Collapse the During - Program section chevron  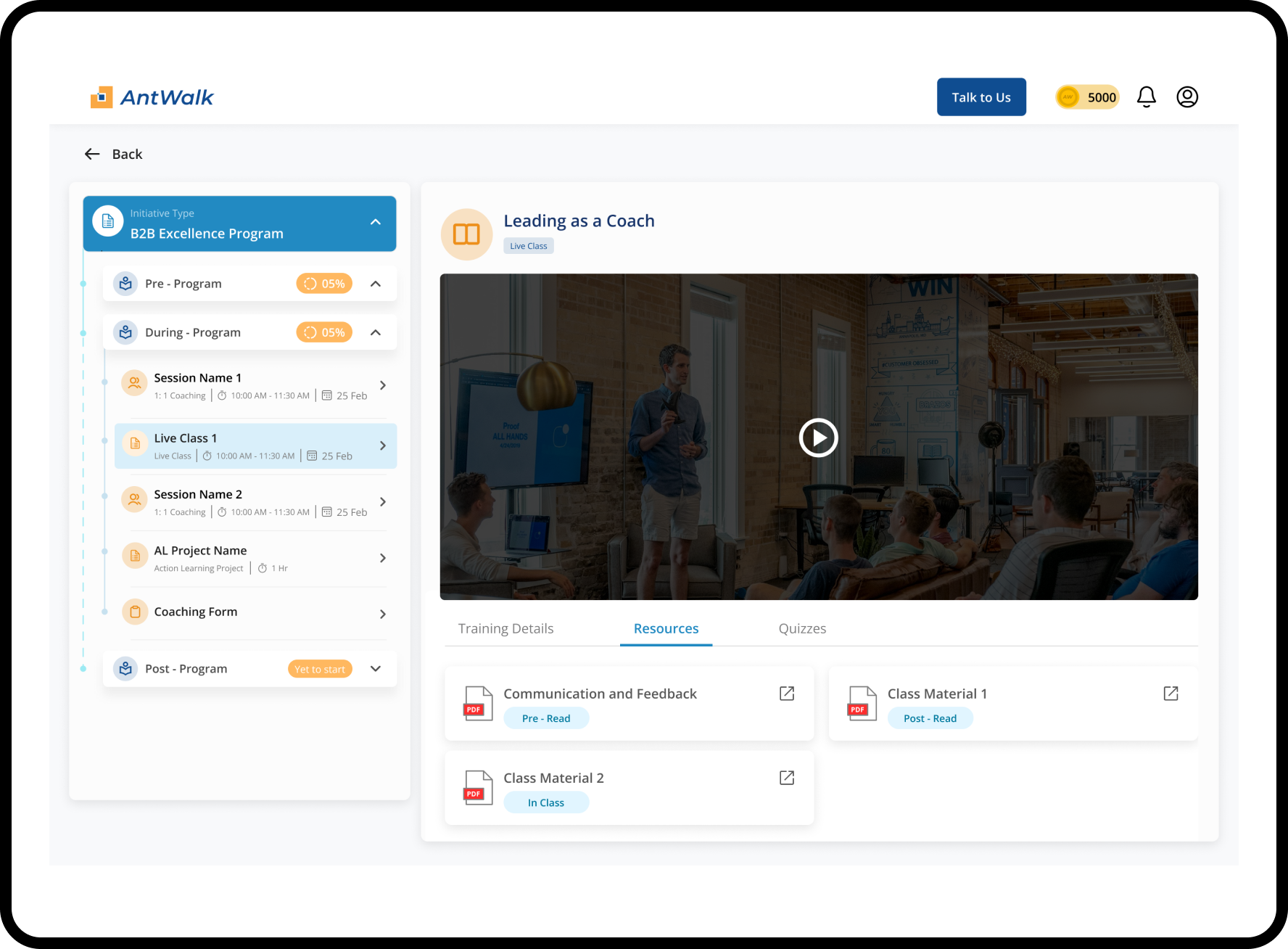coord(375,332)
